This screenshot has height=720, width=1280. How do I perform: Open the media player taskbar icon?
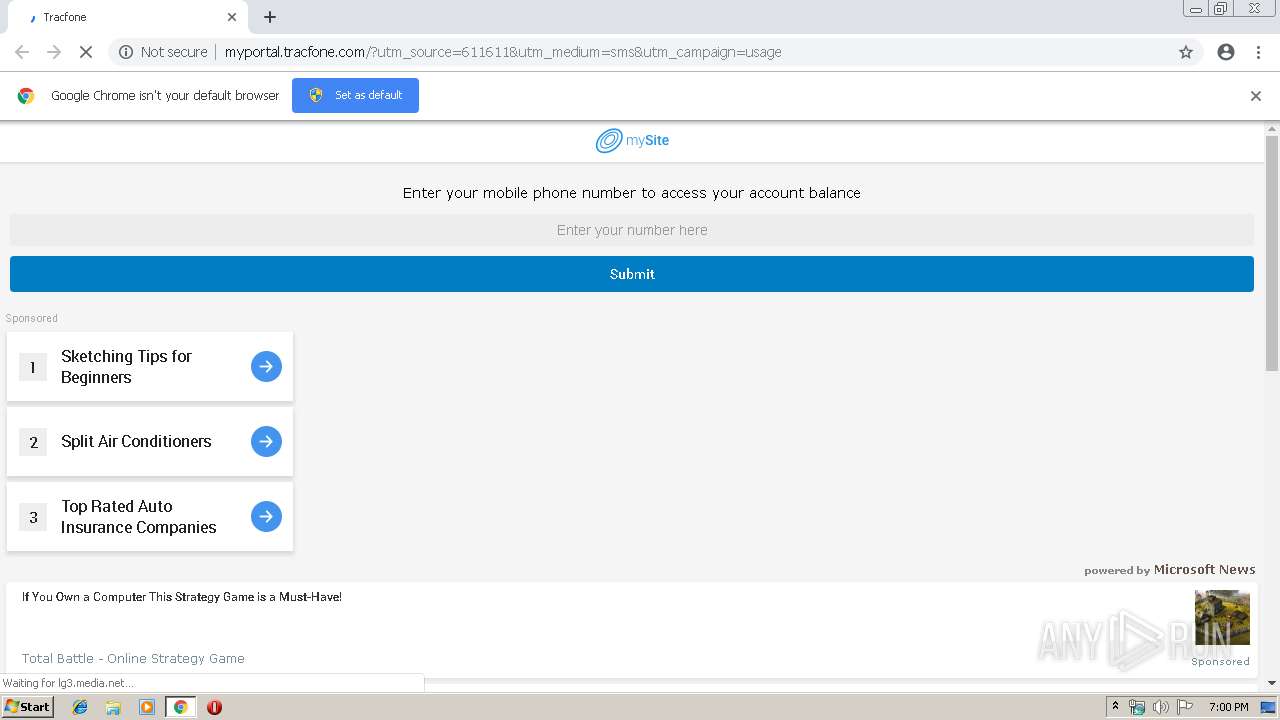147,707
